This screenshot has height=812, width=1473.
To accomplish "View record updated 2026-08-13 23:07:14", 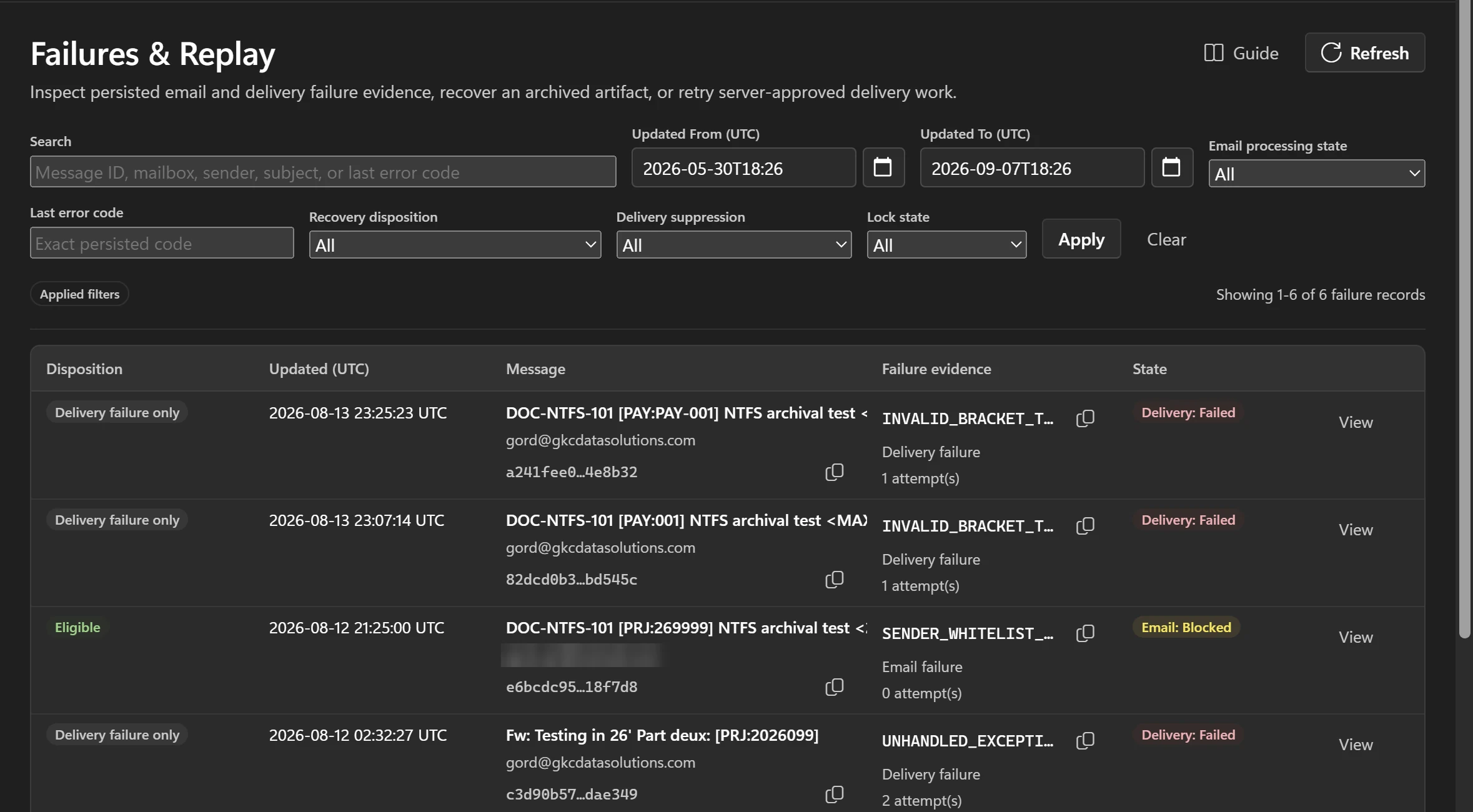I will click(1356, 530).
